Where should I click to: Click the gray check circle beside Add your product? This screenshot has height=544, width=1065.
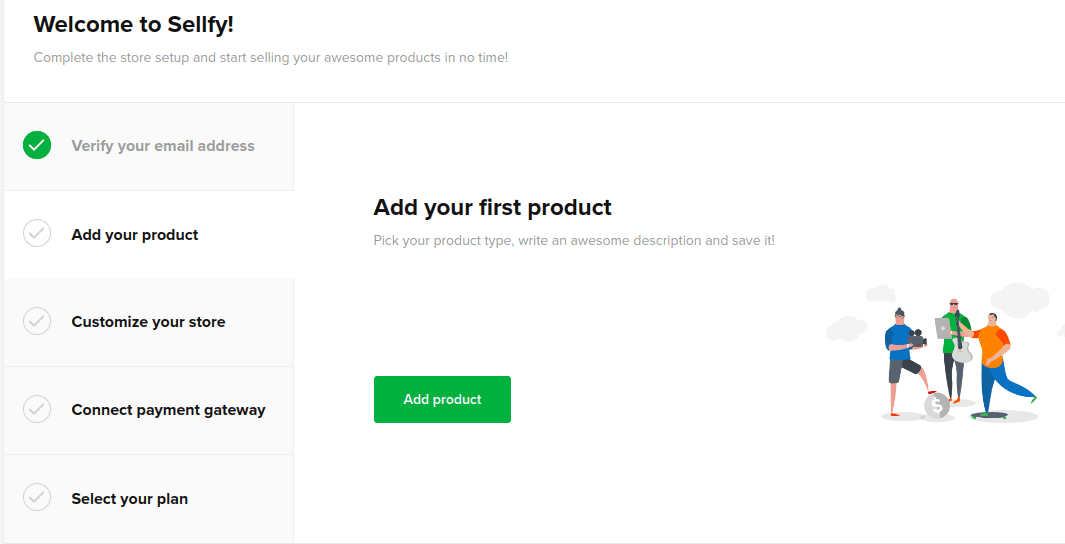[37, 233]
